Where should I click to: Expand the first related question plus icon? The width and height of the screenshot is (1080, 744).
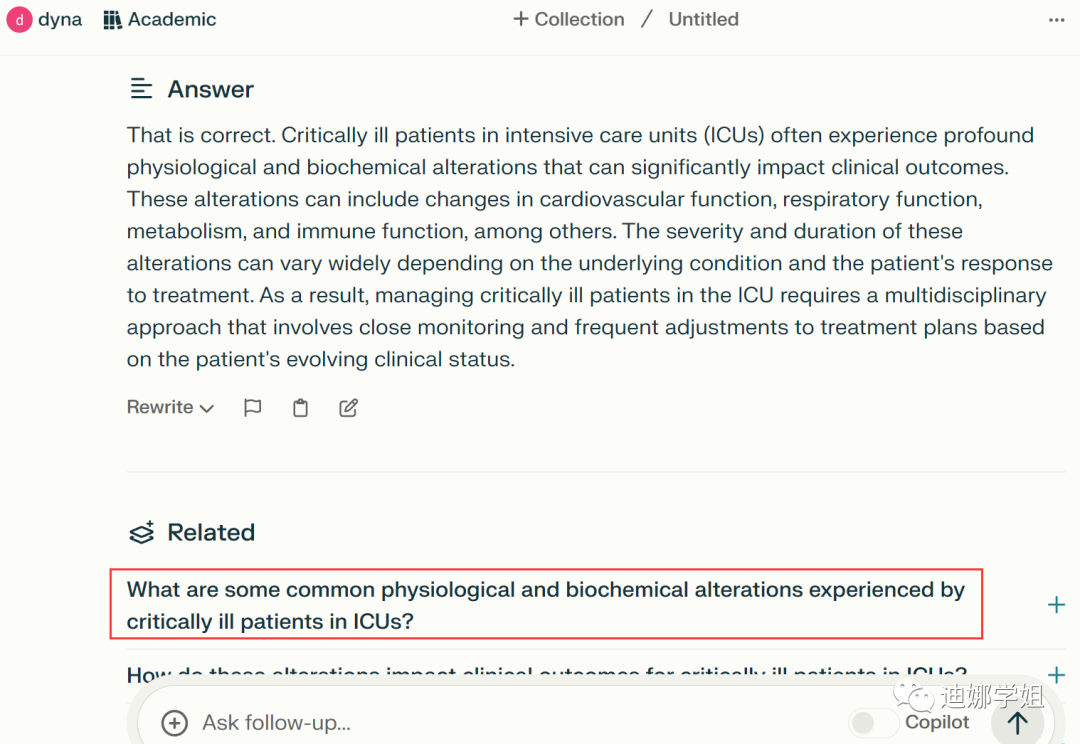click(x=1056, y=605)
